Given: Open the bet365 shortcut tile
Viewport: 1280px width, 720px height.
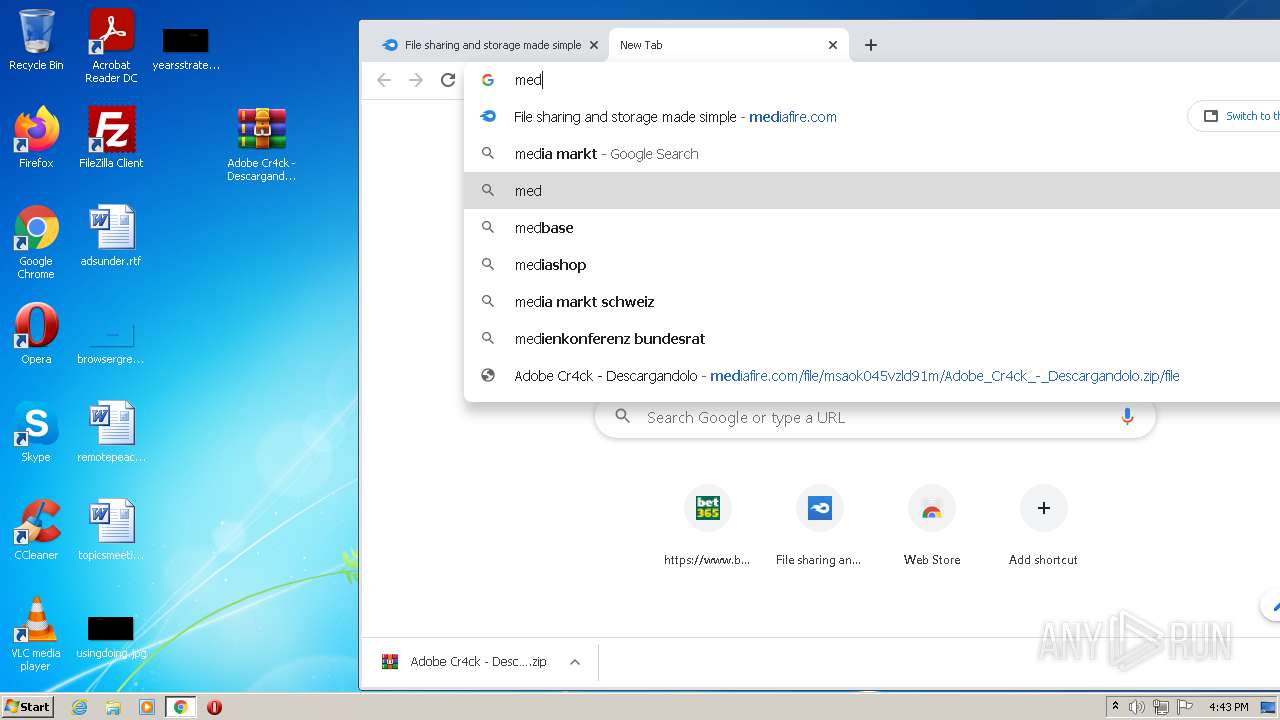Looking at the screenshot, I should pyautogui.click(x=707, y=526).
